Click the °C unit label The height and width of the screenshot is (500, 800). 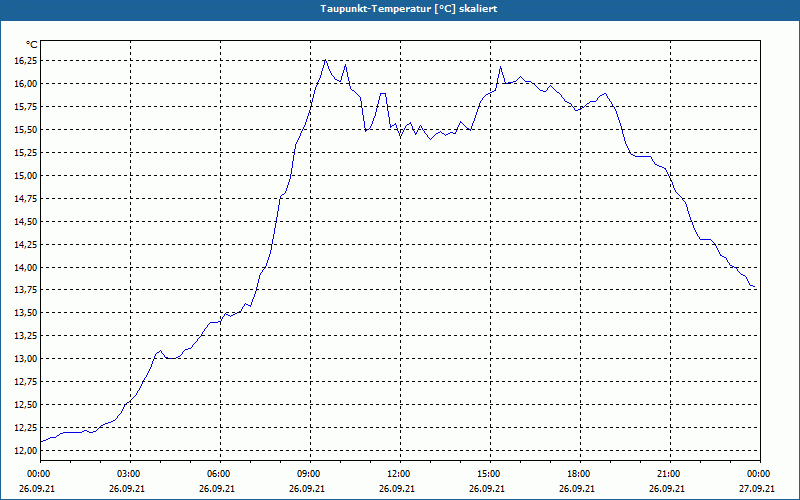[32, 45]
